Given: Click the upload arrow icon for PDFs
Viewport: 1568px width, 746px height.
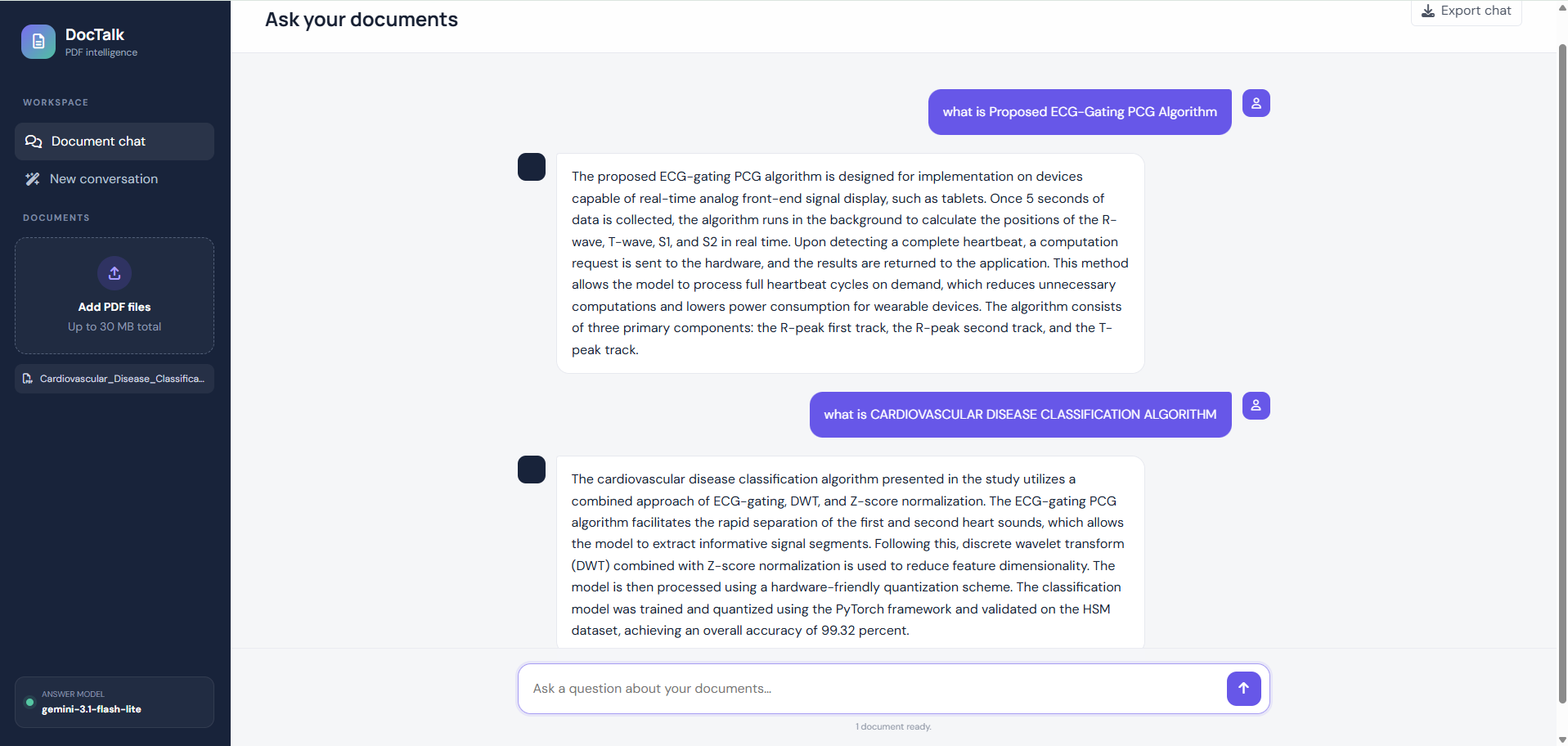Looking at the screenshot, I should coord(115,273).
